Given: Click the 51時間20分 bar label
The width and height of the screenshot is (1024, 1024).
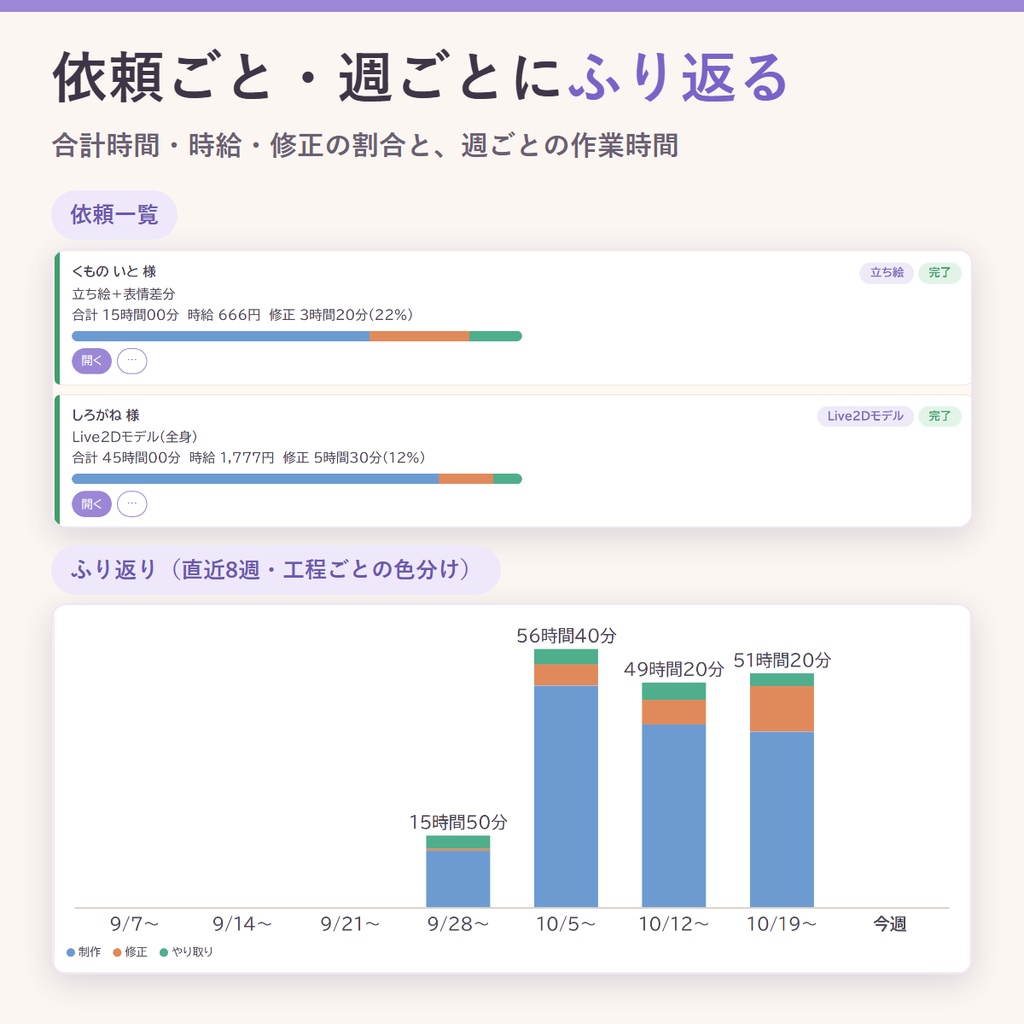Looking at the screenshot, I should (x=782, y=660).
